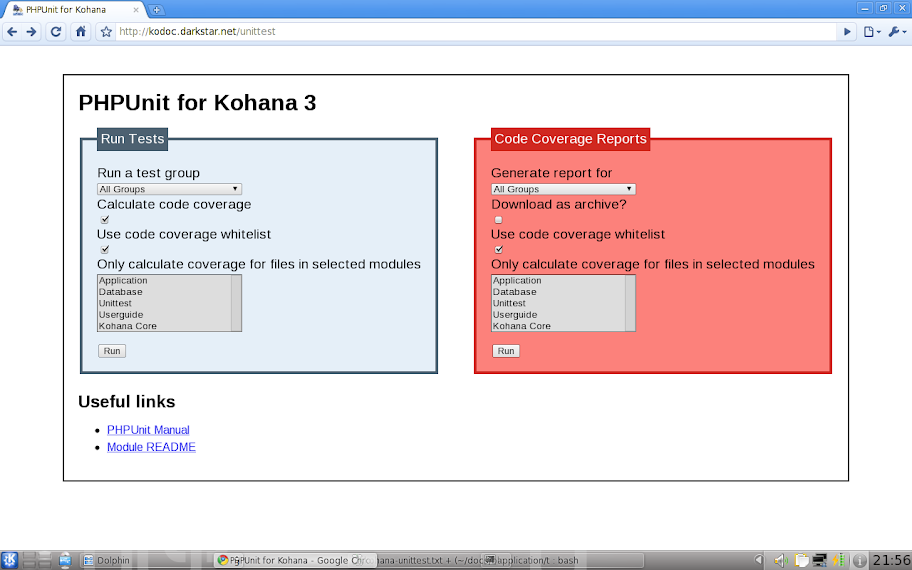The height and width of the screenshot is (570, 912).
Task: Enable the Download as archive checkbox
Action: pyautogui.click(x=498, y=219)
